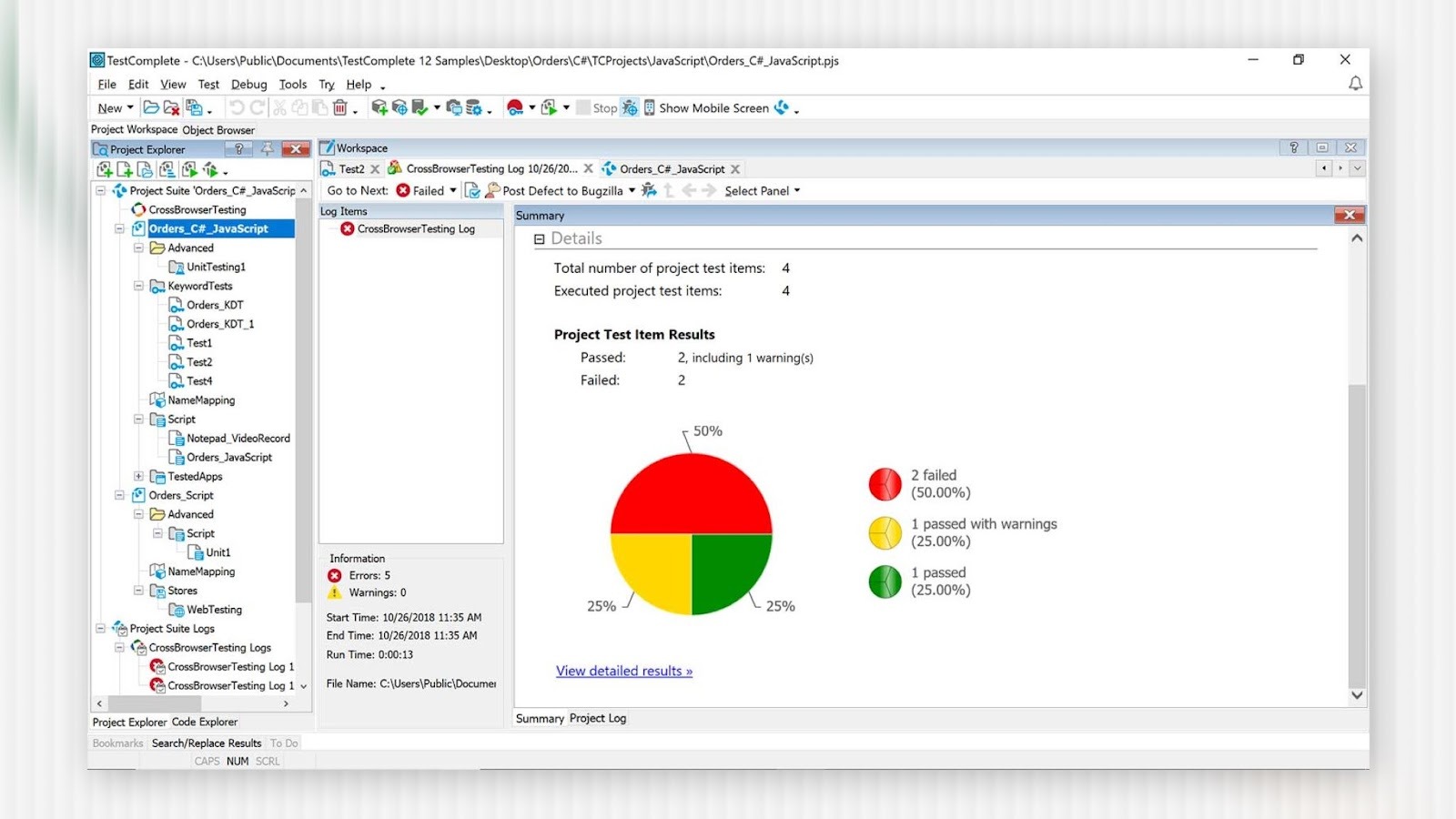Open the File menu
Viewport: 1456px width, 819px height.
[106, 84]
